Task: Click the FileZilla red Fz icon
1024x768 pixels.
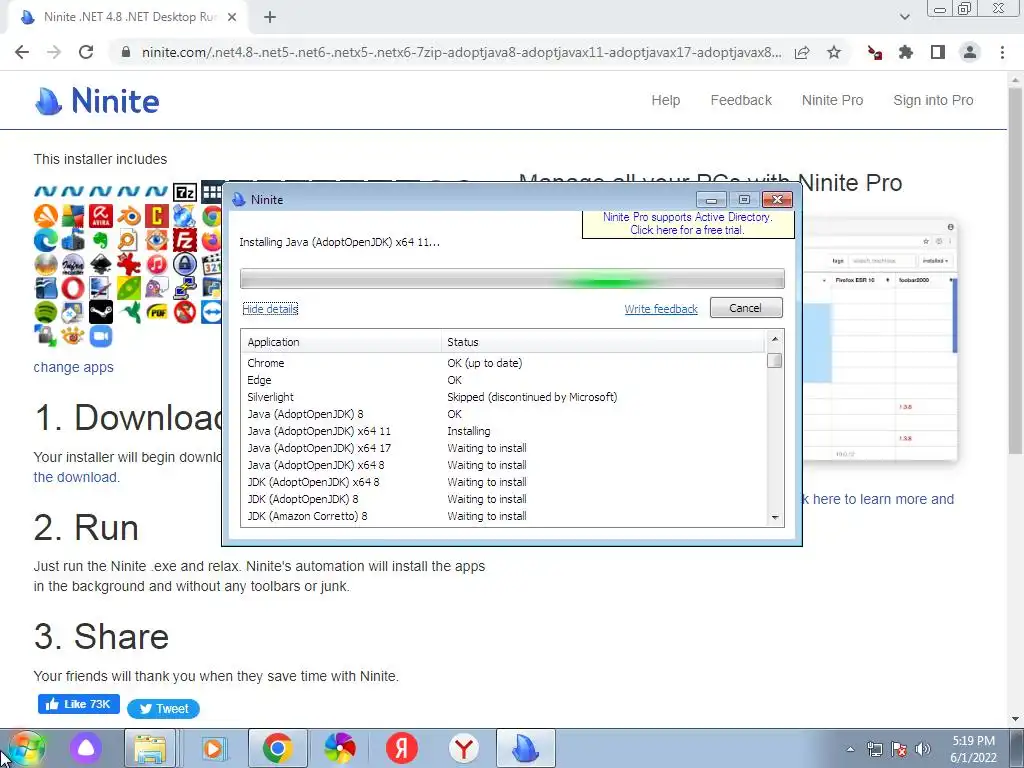Action: [185, 240]
